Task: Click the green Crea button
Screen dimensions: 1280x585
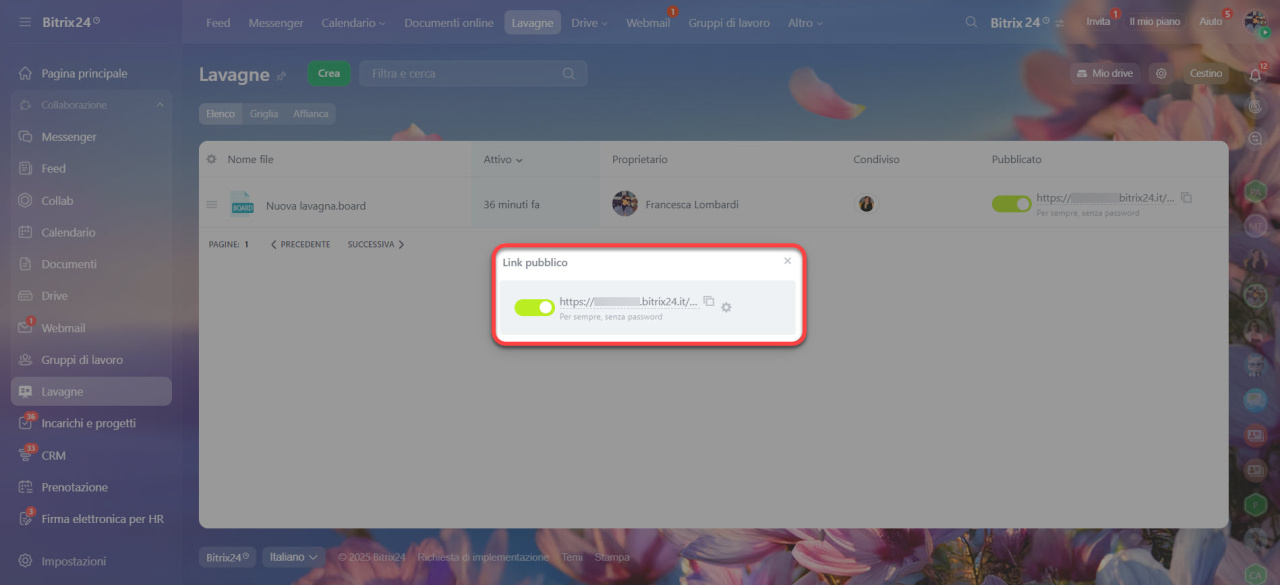Action: click(x=329, y=73)
